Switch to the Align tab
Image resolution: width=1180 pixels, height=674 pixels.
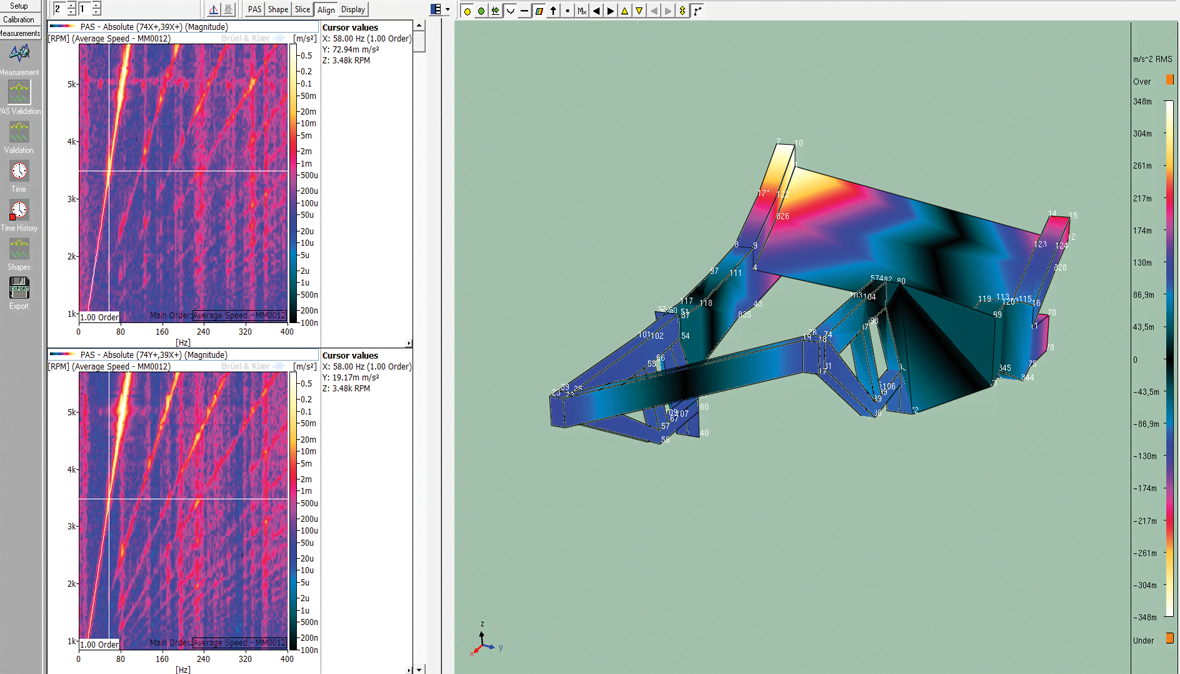326,10
